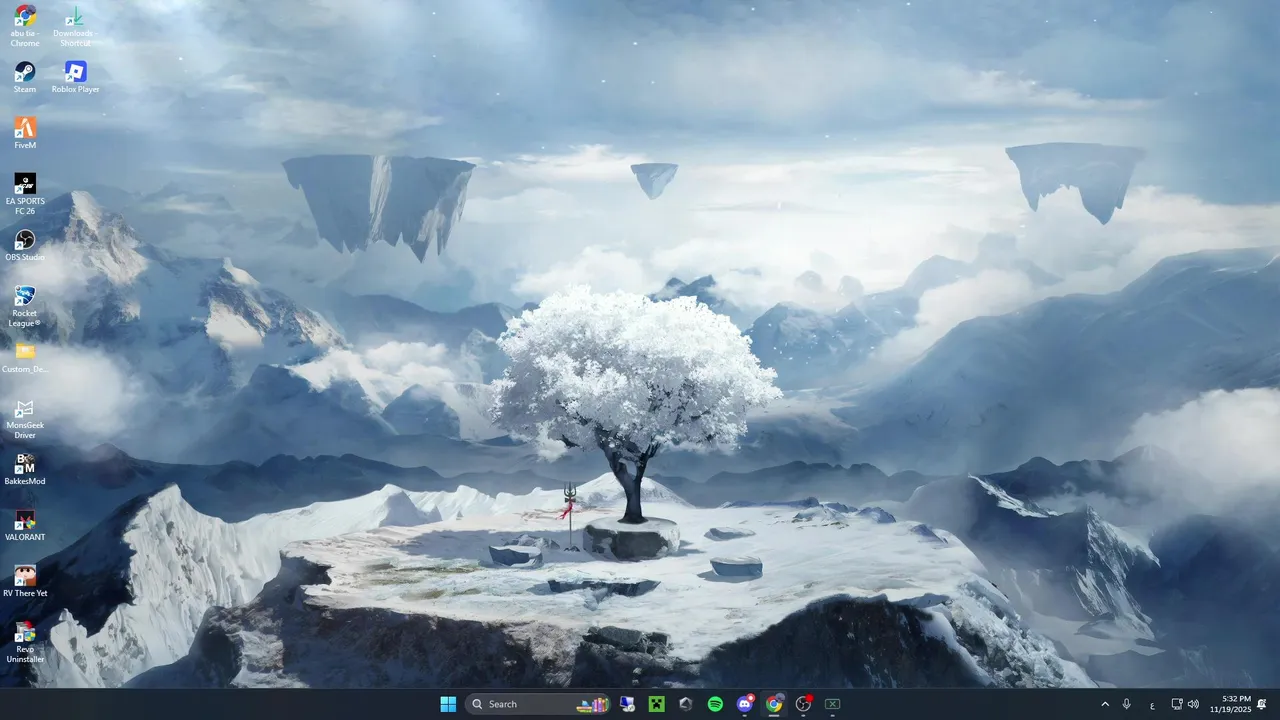This screenshot has height=720, width=1280.
Task: Click the taskbar Search box
Action: click(538, 704)
